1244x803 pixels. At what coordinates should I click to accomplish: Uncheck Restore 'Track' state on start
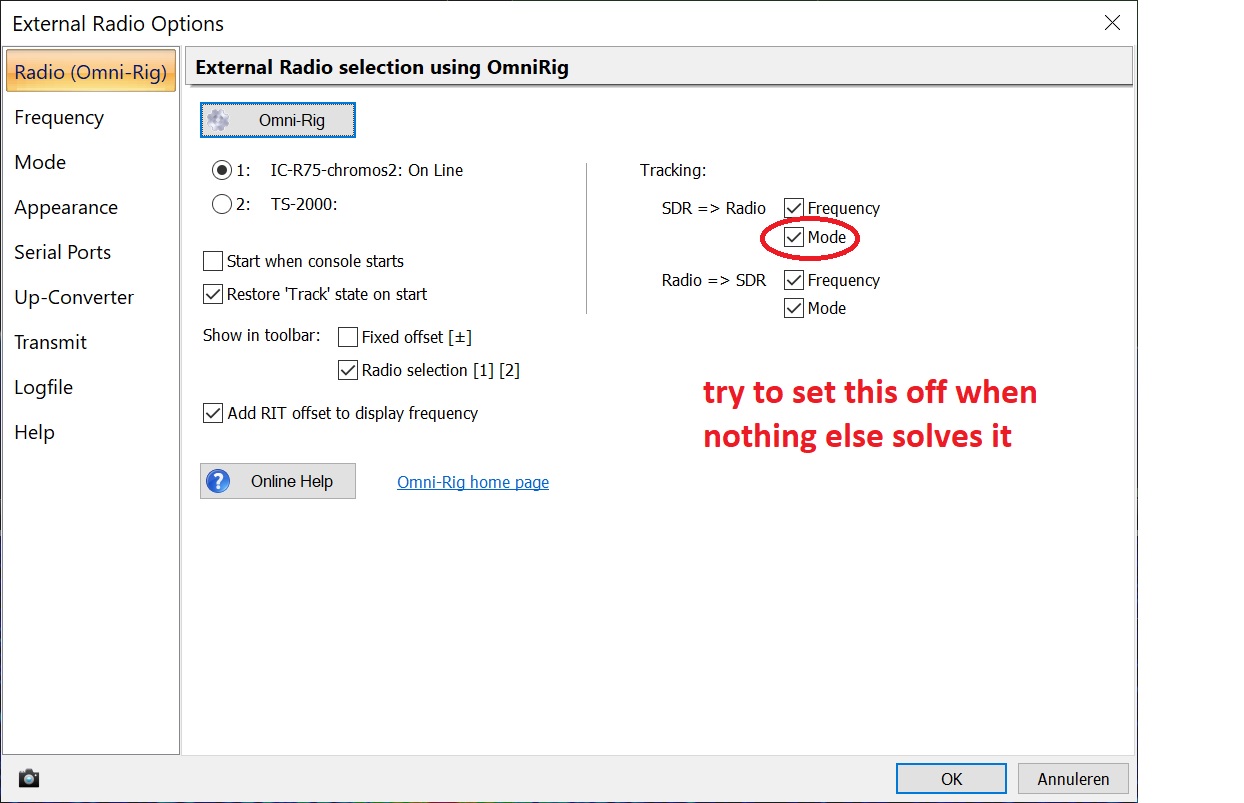[213, 294]
